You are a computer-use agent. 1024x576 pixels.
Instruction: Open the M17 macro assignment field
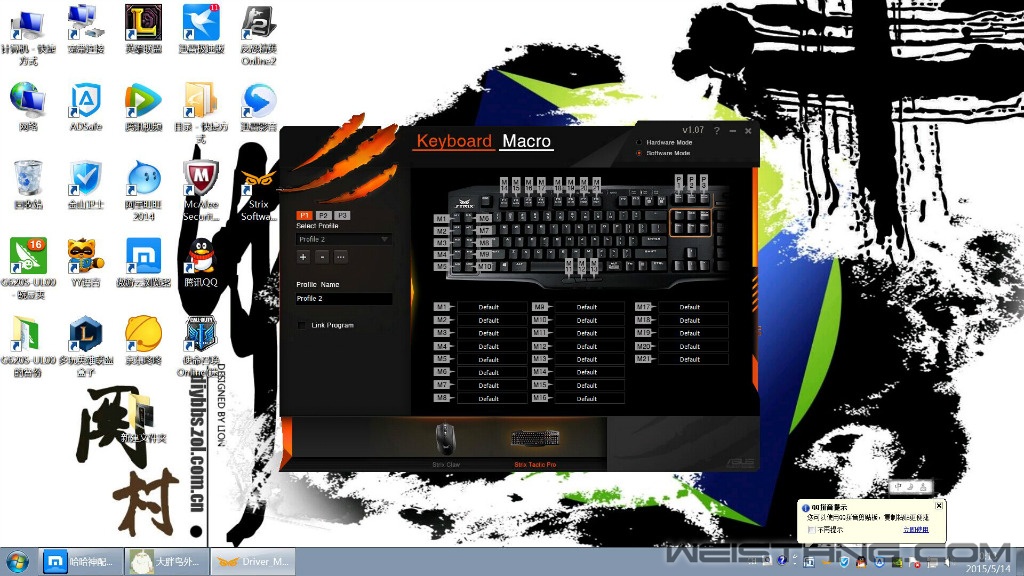(693, 307)
